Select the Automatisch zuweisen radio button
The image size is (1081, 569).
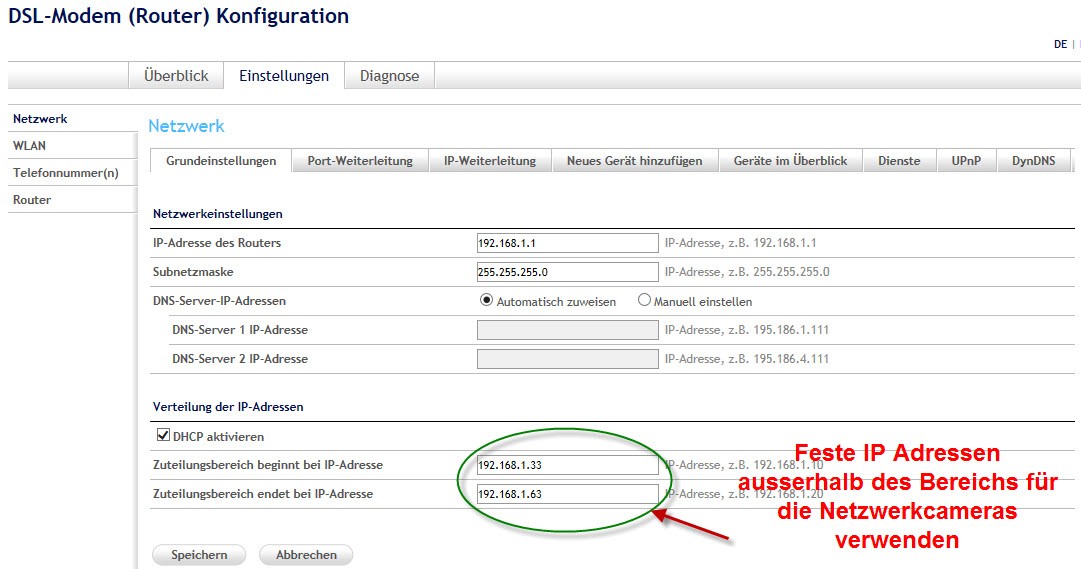coord(487,300)
